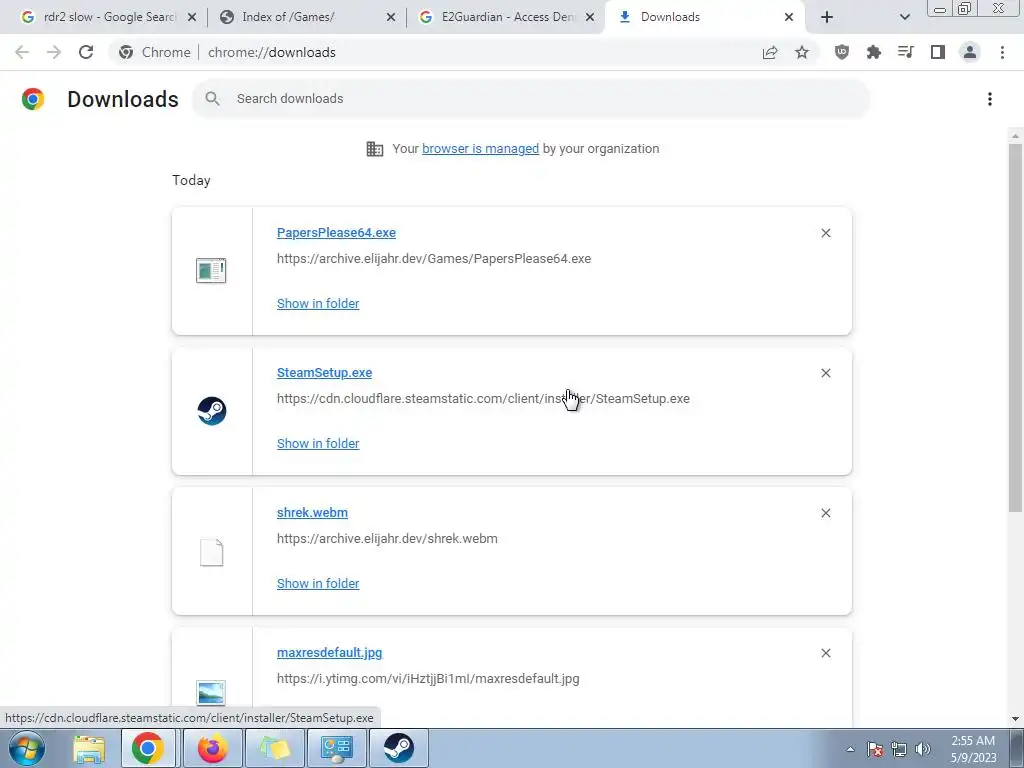This screenshot has width=1024, height=768.
Task: Open the maxresdefault.jpg file link
Action: 330,653
